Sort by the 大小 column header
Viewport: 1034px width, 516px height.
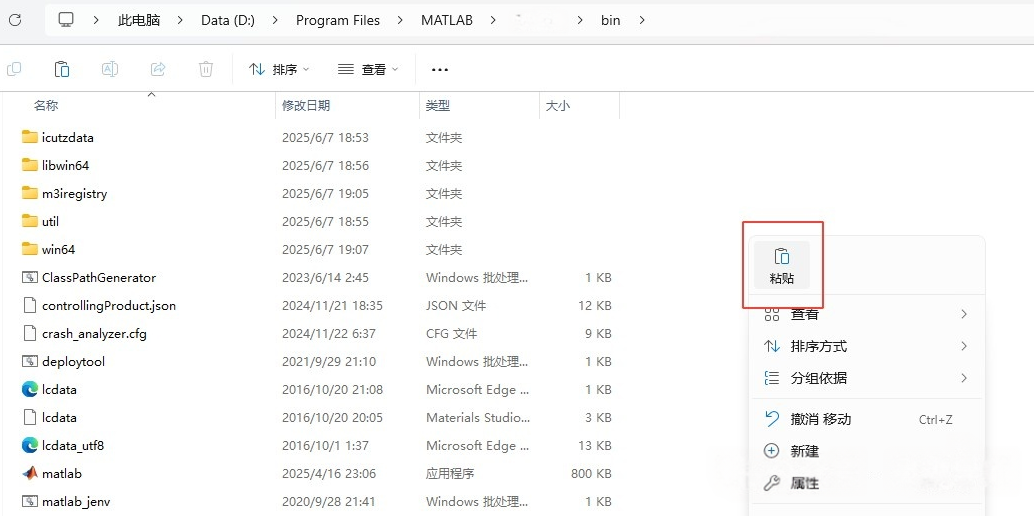pyautogui.click(x=558, y=106)
